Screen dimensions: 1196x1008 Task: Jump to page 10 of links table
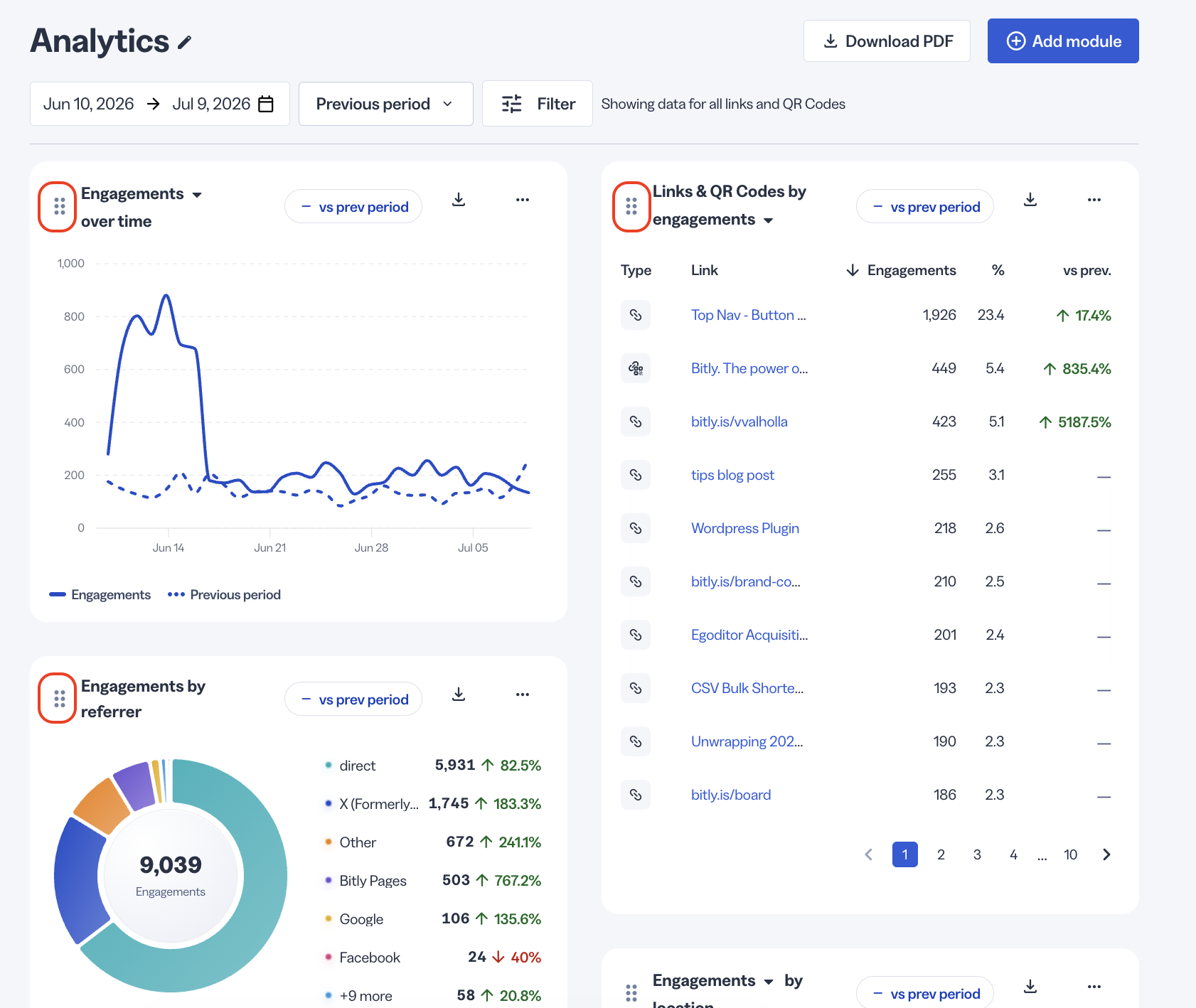[x=1071, y=854]
